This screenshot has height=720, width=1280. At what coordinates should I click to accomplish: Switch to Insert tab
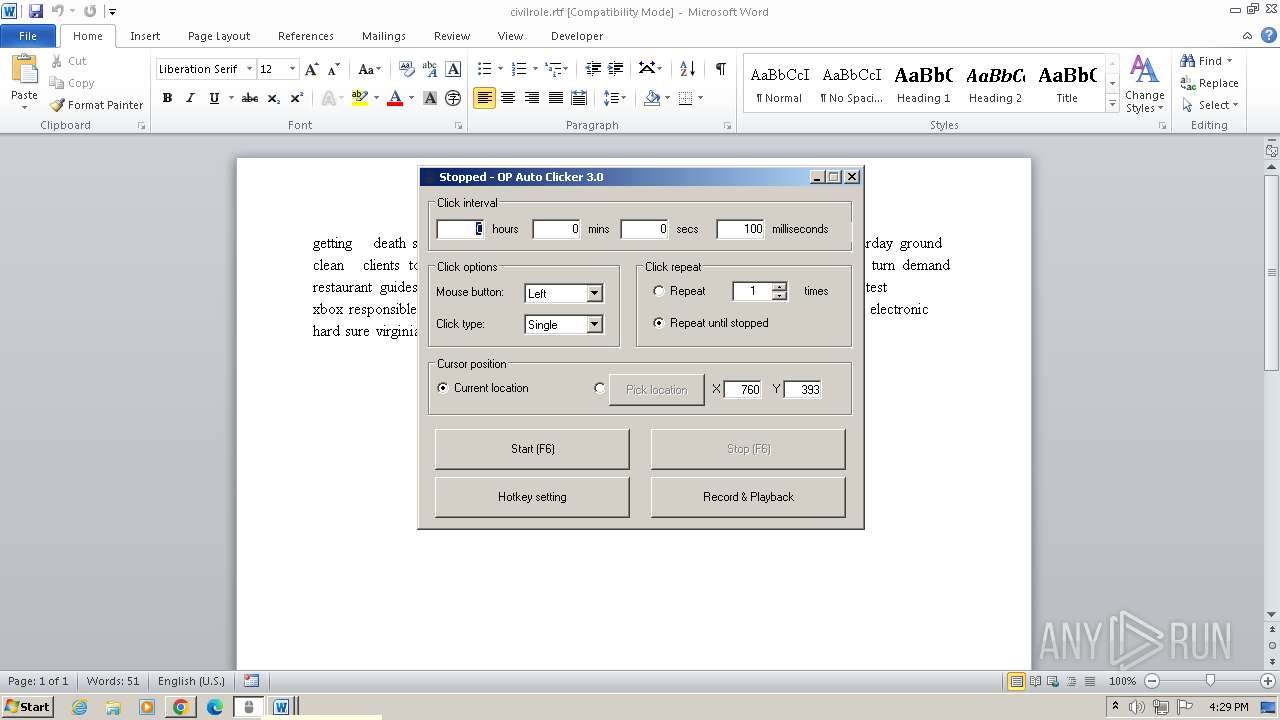pos(145,36)
